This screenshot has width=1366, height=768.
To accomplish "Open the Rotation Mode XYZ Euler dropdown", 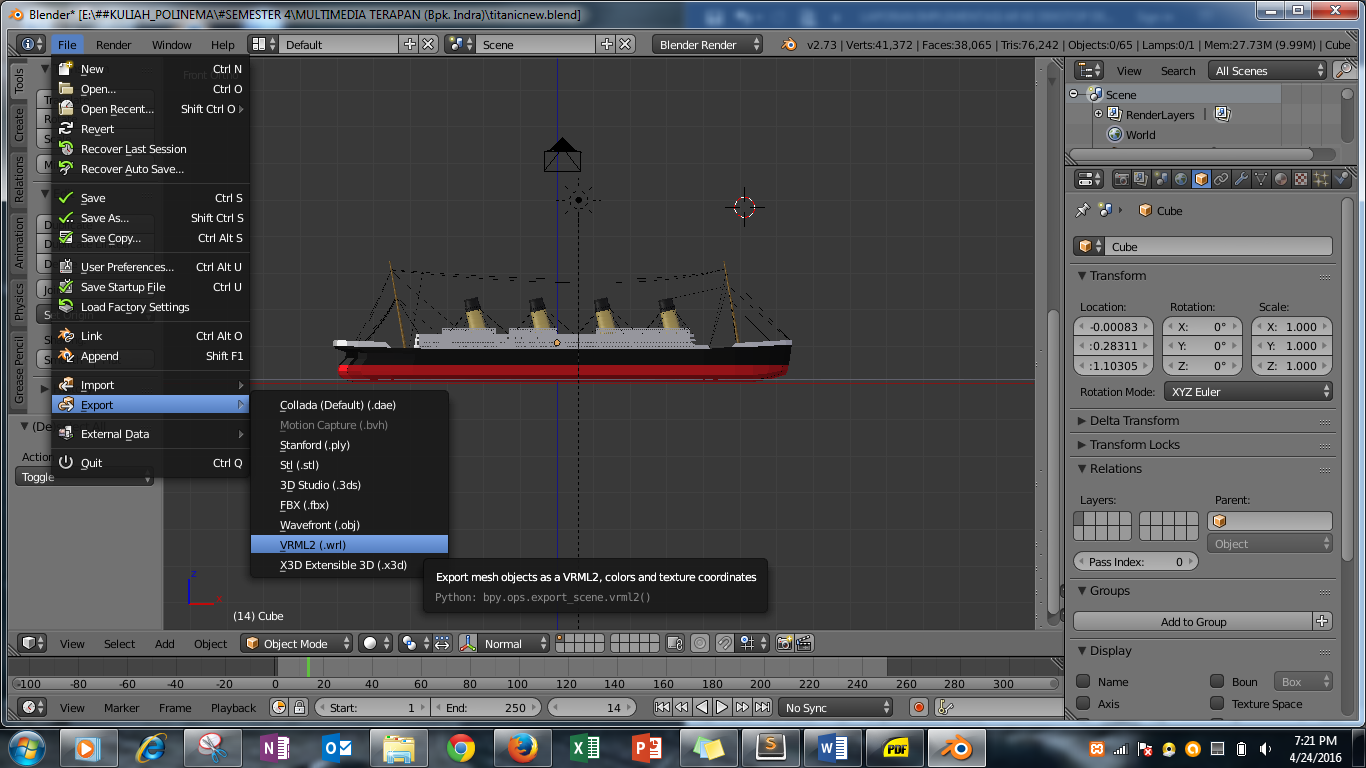I will point(1249,391).
